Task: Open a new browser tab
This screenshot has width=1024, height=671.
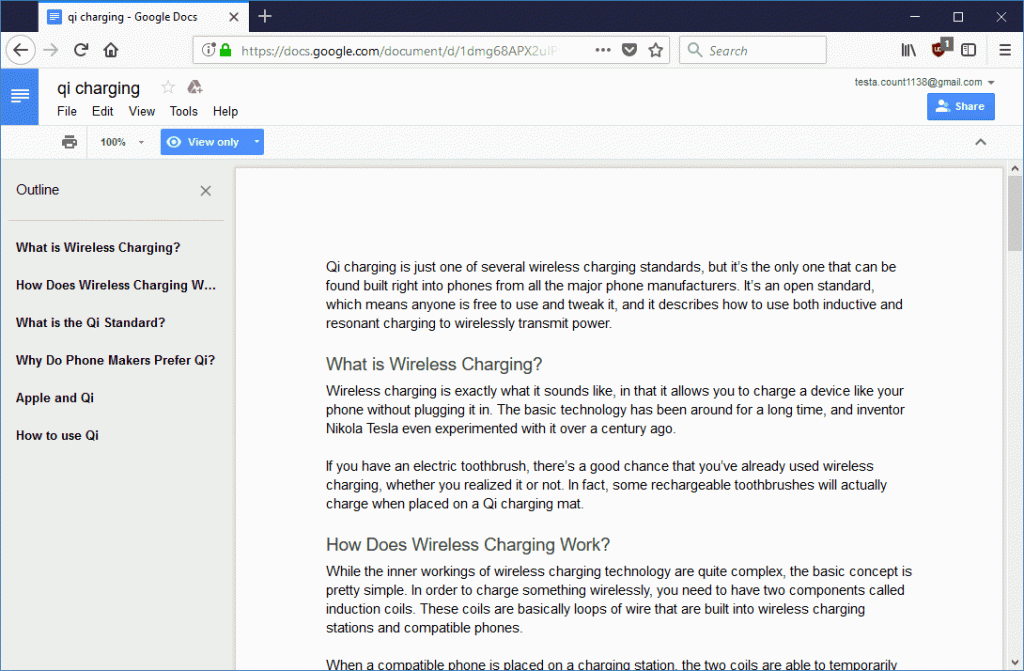Action: 264,16
